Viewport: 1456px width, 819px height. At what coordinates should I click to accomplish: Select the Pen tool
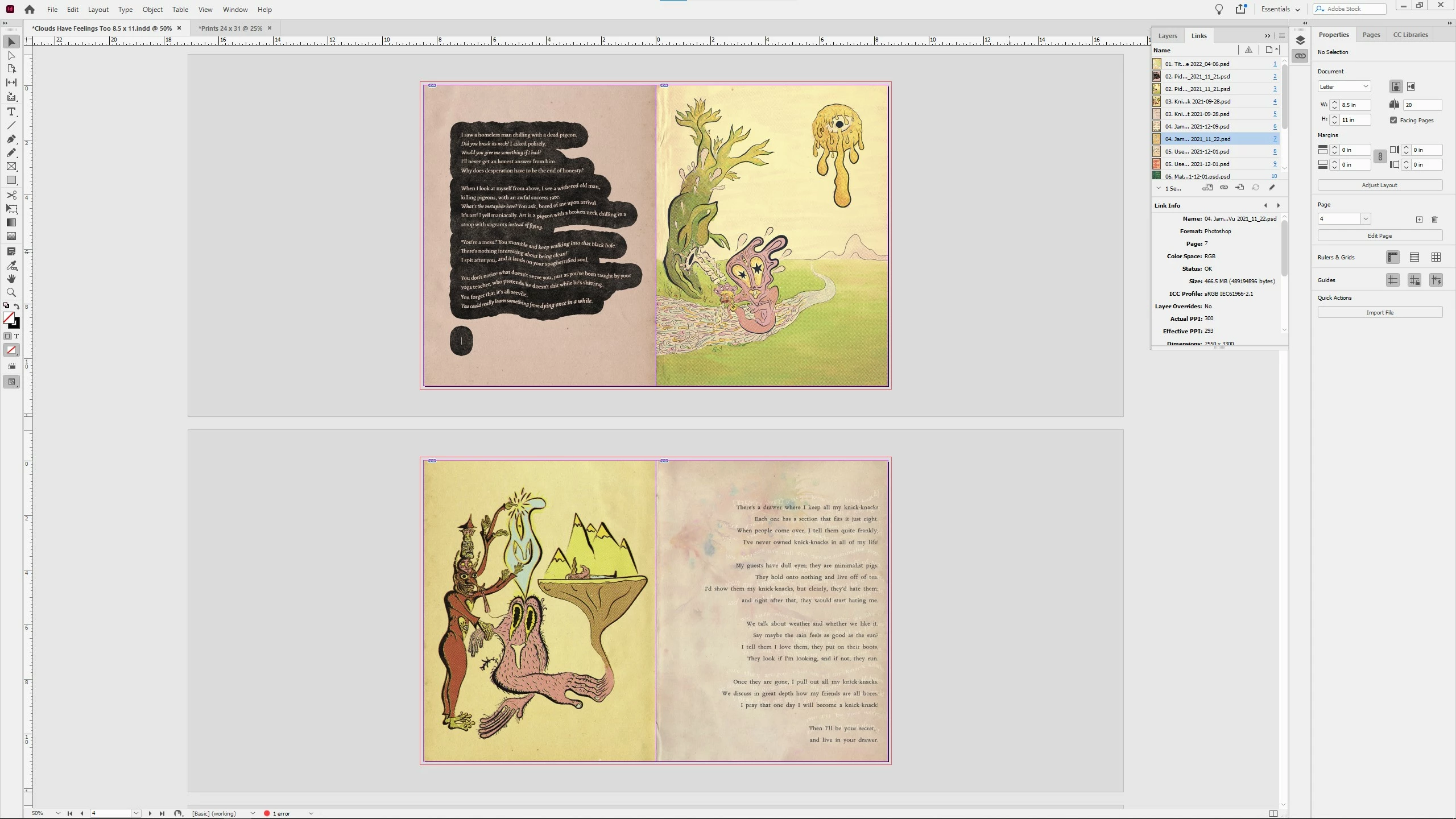pos(11,139)
